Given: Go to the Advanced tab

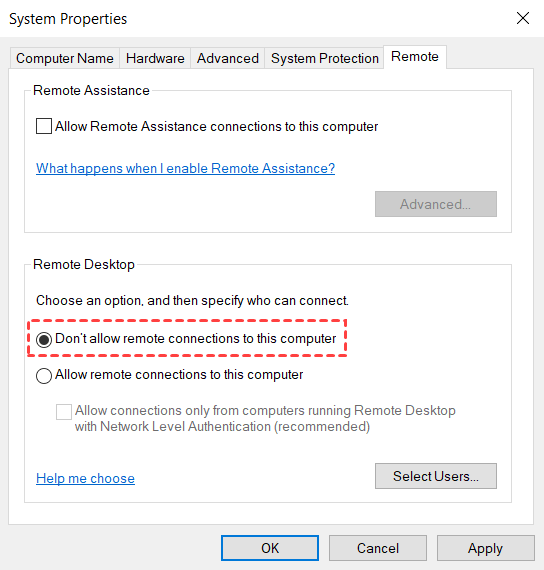Looking at the screenshot, I should (228, 58).
